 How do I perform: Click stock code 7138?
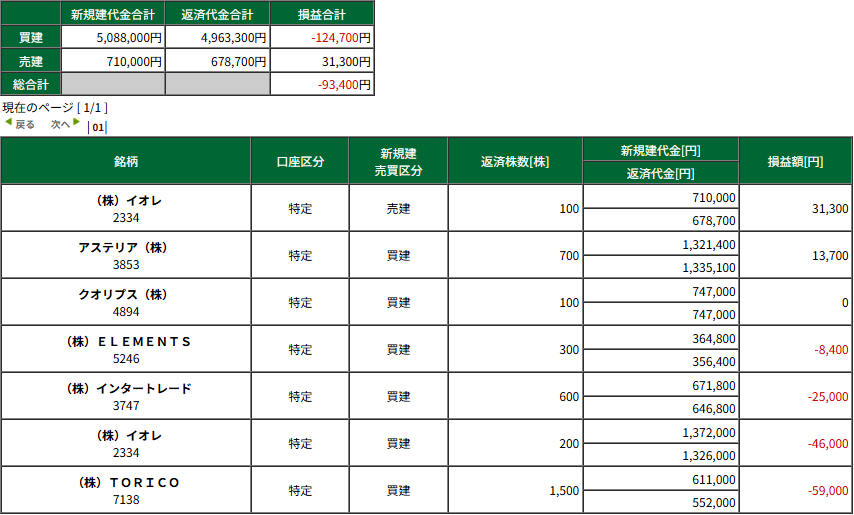point(126,499)
